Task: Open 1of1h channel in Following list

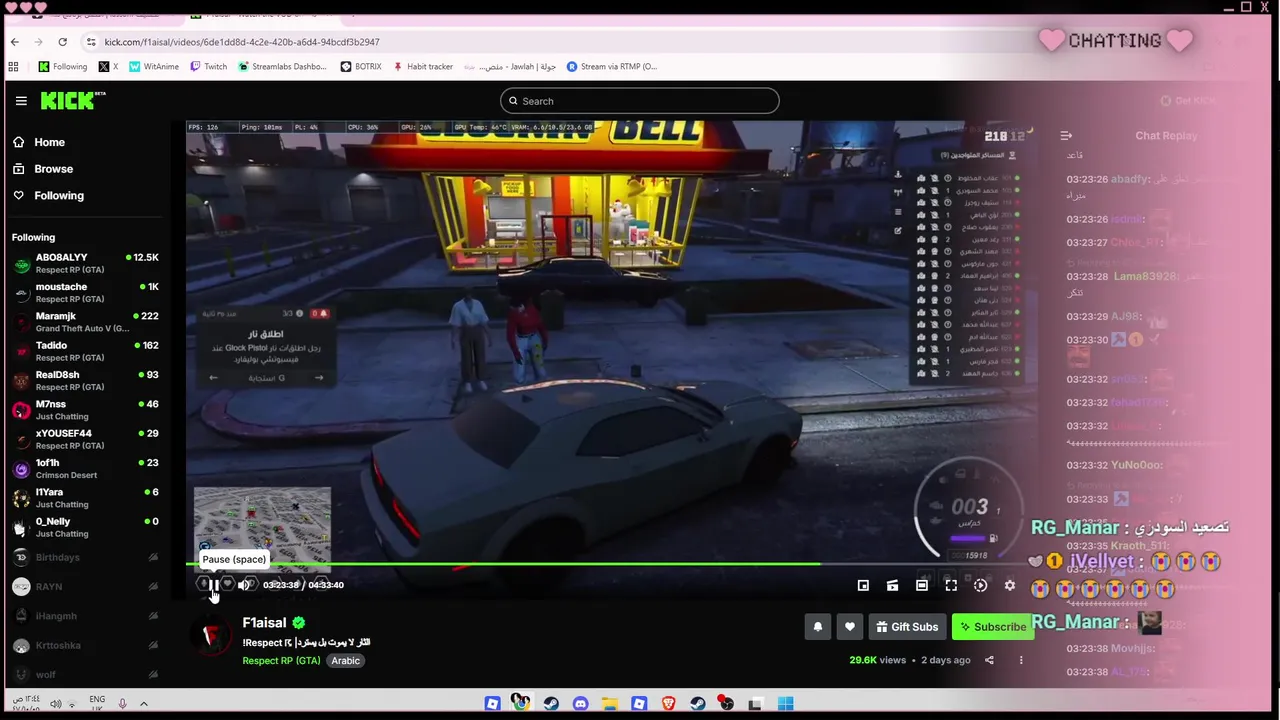Action: point(86,468)
